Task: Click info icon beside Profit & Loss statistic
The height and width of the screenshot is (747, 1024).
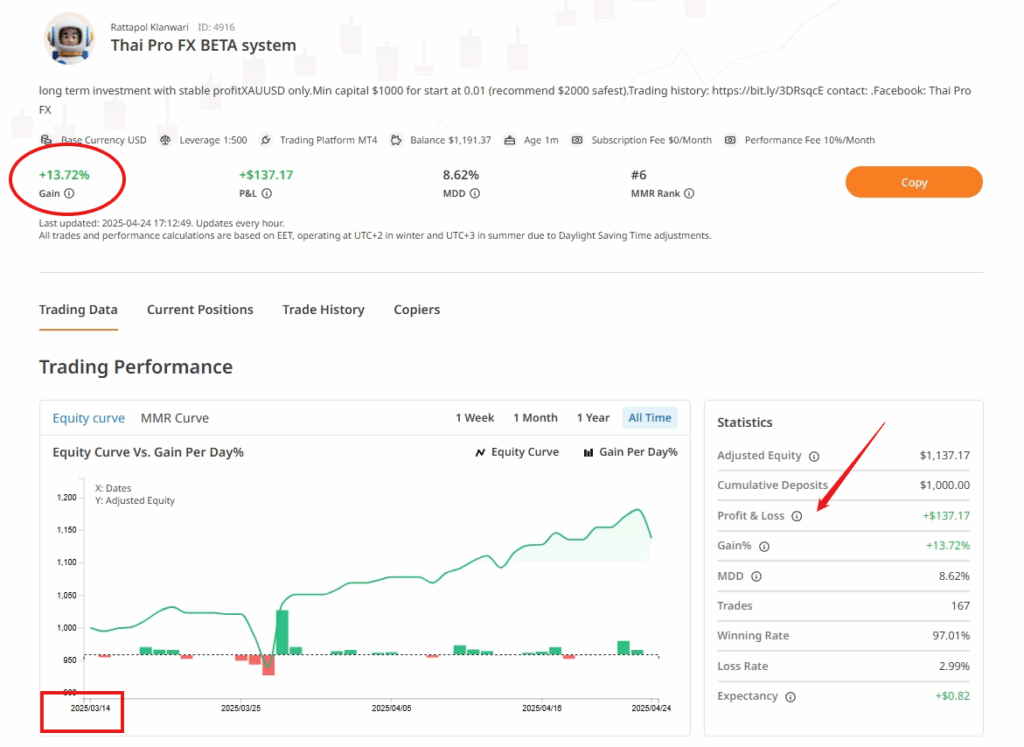Action: tap(797, 516)
